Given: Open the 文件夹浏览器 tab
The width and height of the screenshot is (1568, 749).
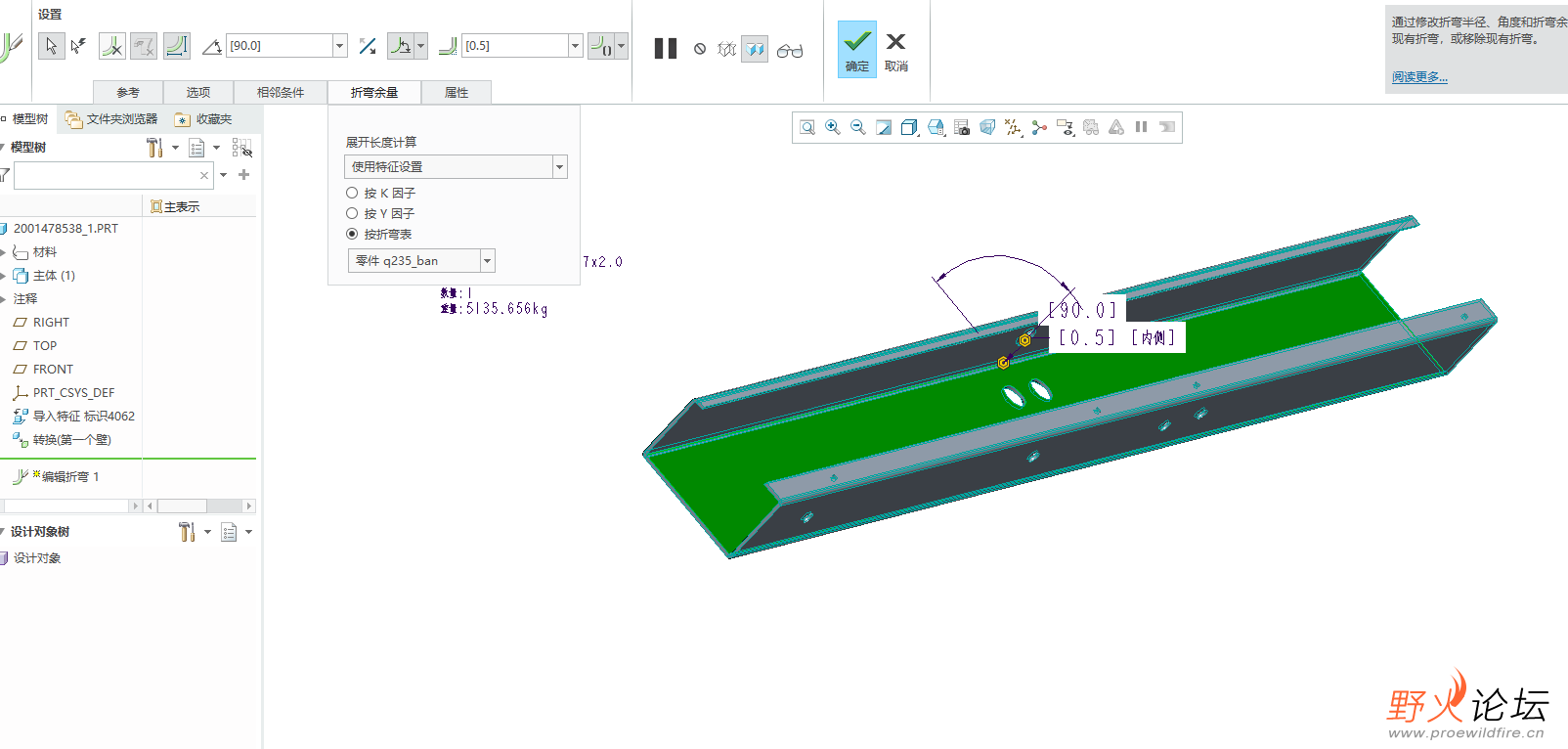Looking at the screenshot, I should [111, 119].
